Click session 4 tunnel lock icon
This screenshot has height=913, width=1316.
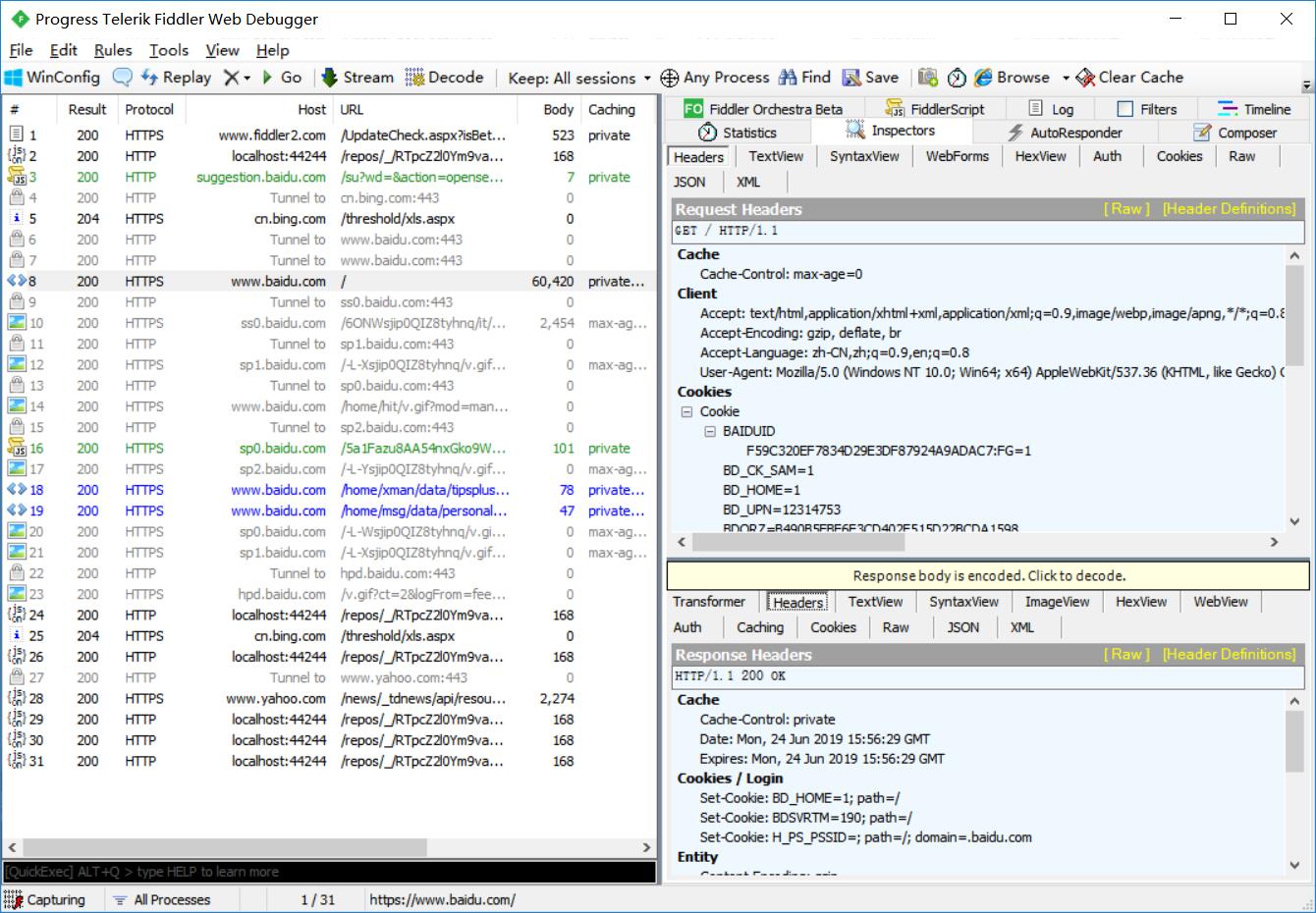[16, 198]
